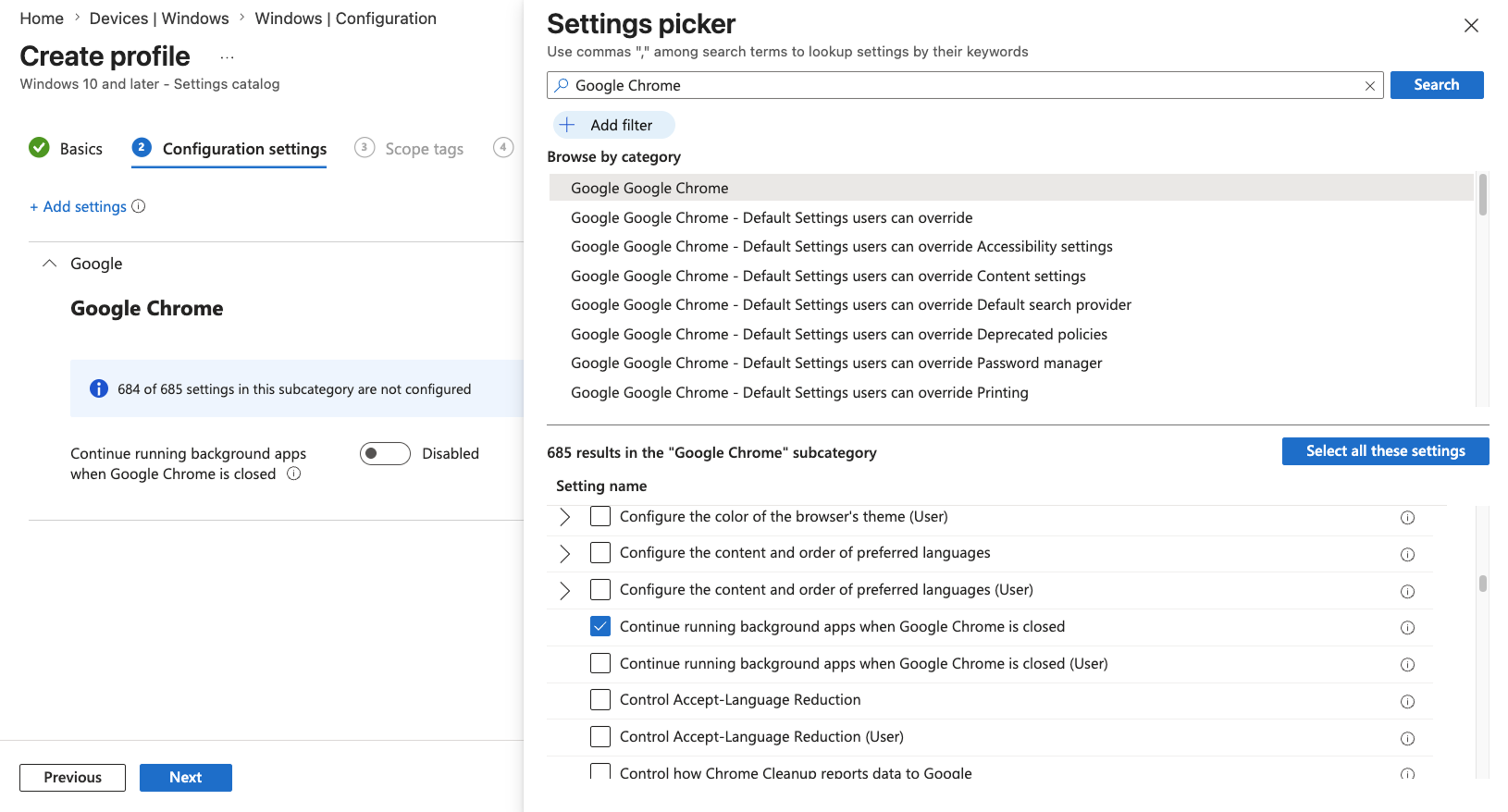Viewport: 1508px width, 812px height.
Task: Open the ellipsis menu beside Create profile
Action: point(227,57)
